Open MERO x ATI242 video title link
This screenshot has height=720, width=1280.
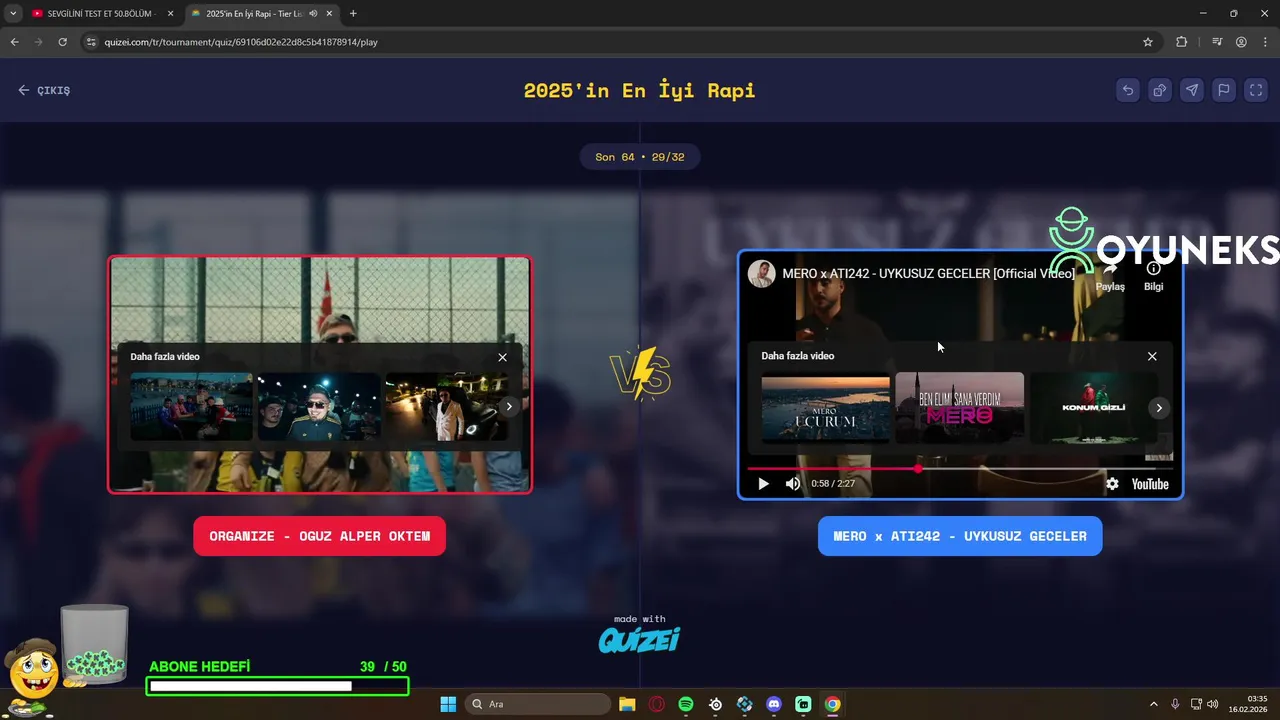tap(929, 274)
